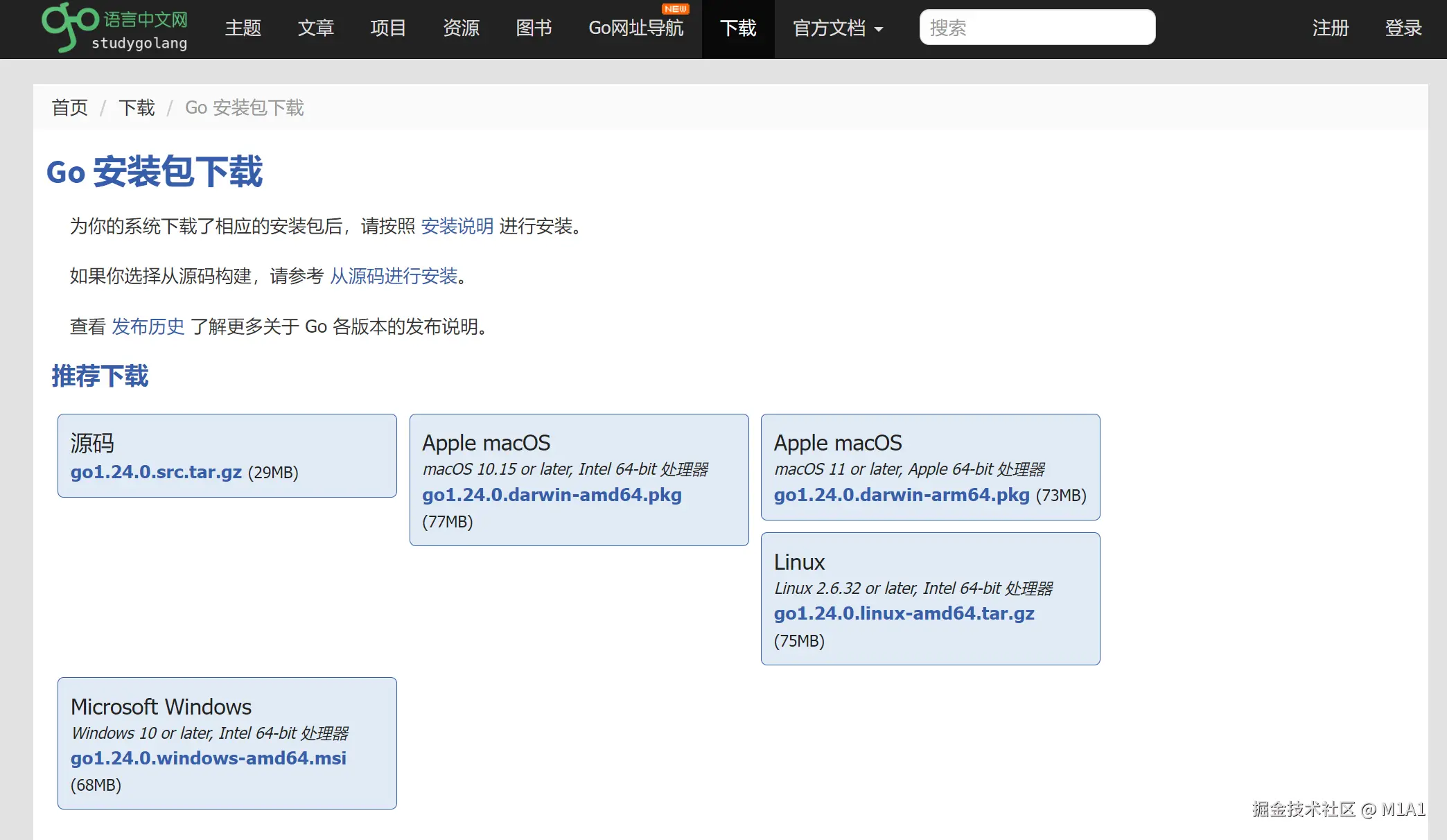Download go1.24.0.linux-amd64.tar.gz
The height and width of the screenshot is (840, 1447).
point(904,613)
